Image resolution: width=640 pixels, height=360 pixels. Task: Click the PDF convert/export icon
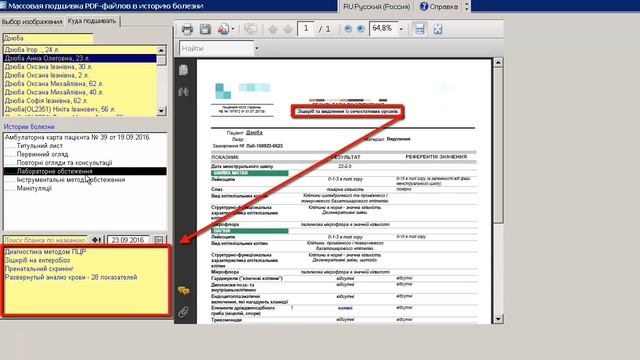(223, 29)
